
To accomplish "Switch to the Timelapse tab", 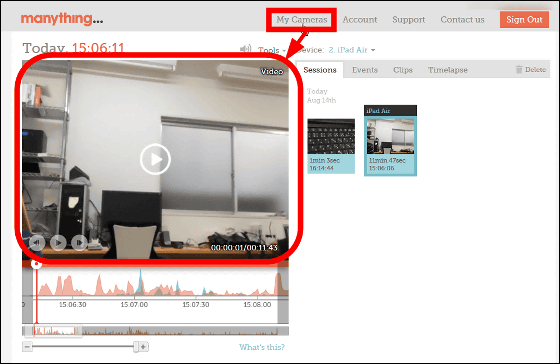I will (x=448, y=70).
